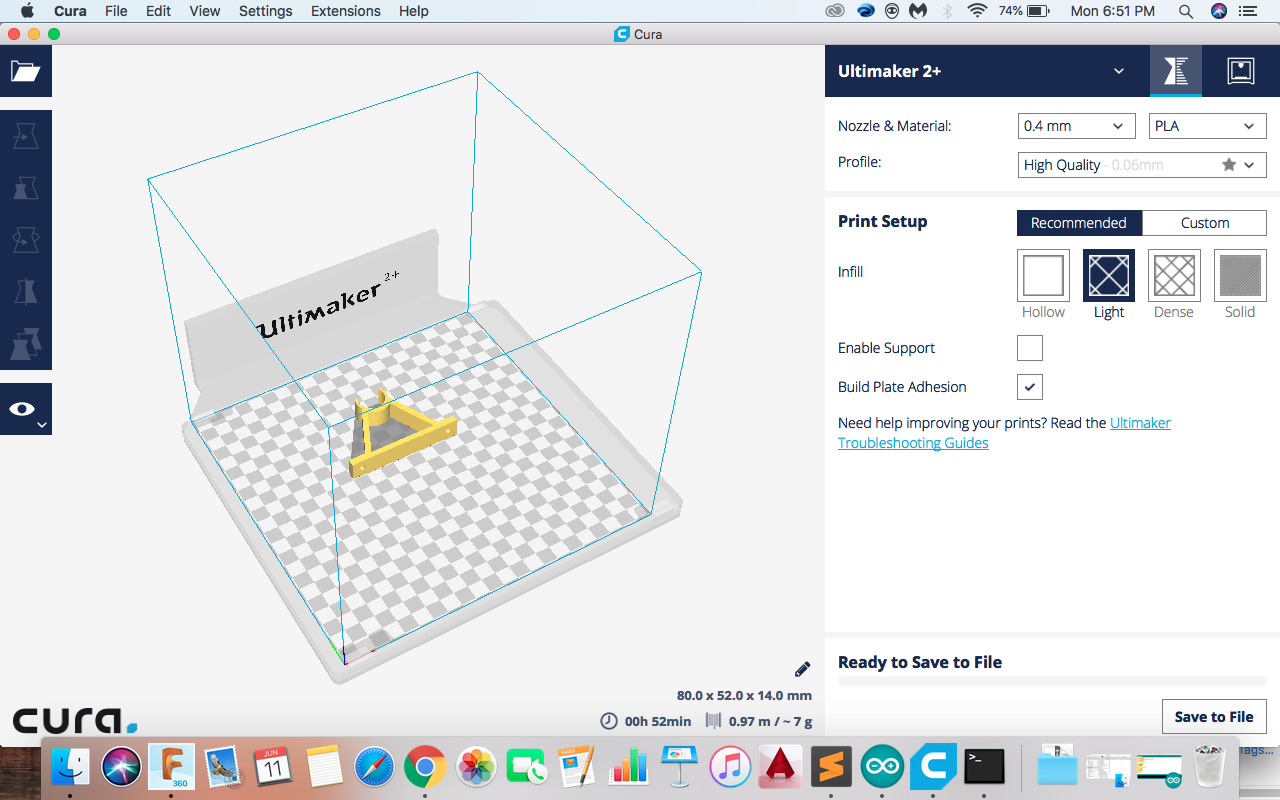
Task: Open Spotlight search in the menu bar
Action: 1186,11
